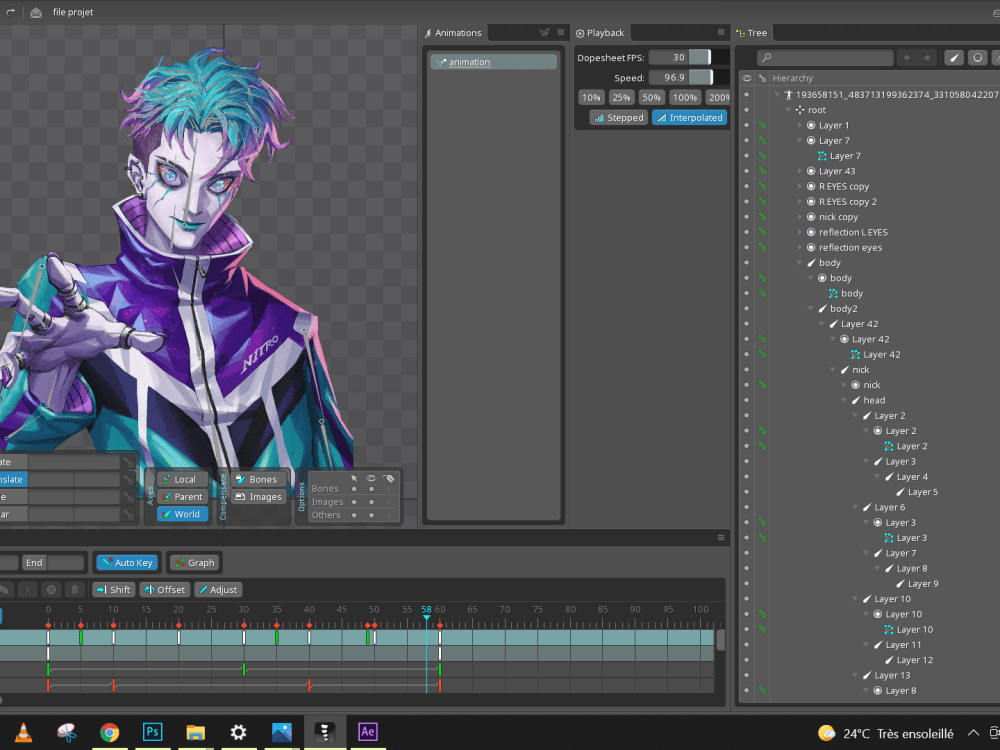This screenshot has height=750, width=1000.
Task: Switch playback to Stepped mode
Action: tap(618, 117)
